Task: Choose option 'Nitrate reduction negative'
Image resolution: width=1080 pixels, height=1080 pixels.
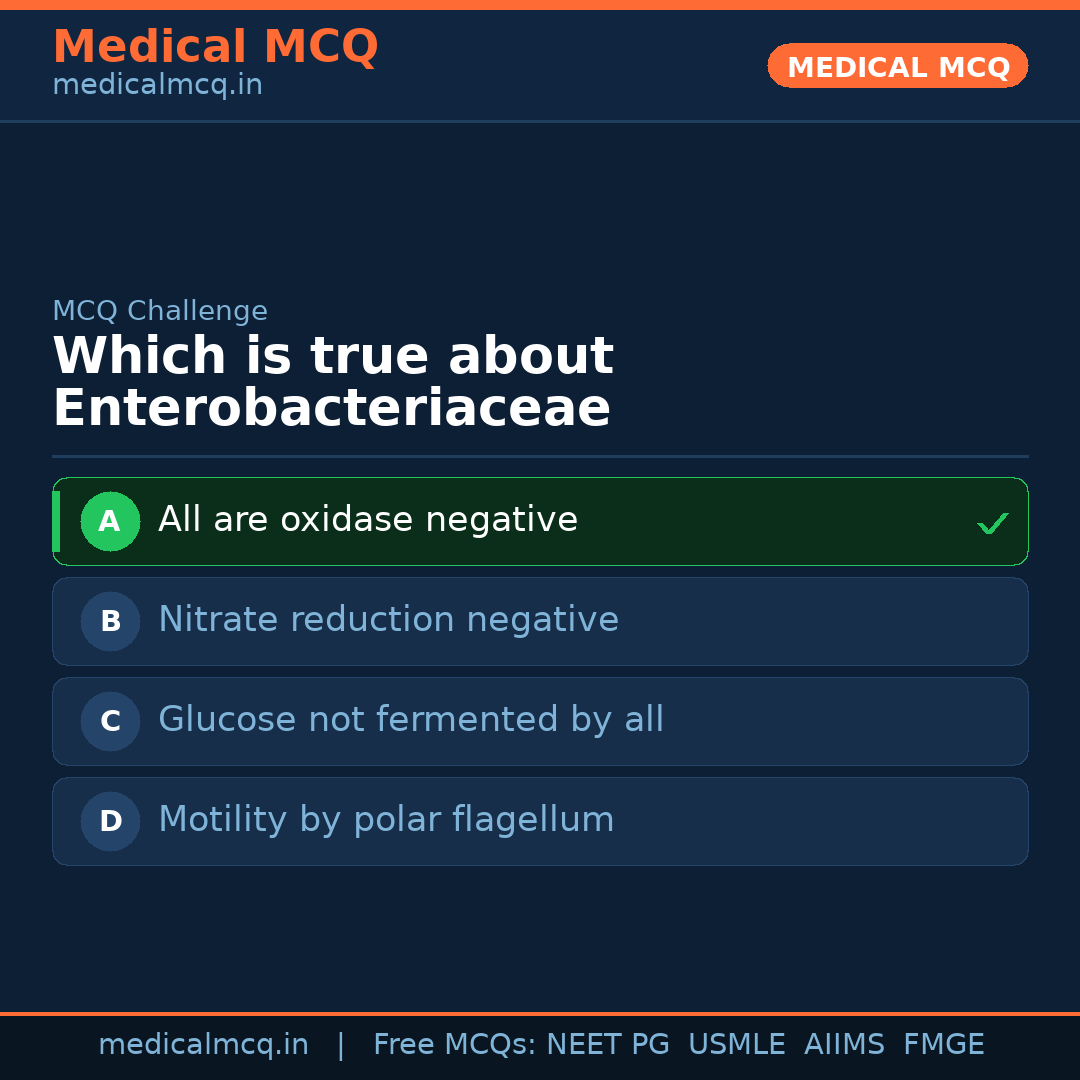Action: (388, 620)
